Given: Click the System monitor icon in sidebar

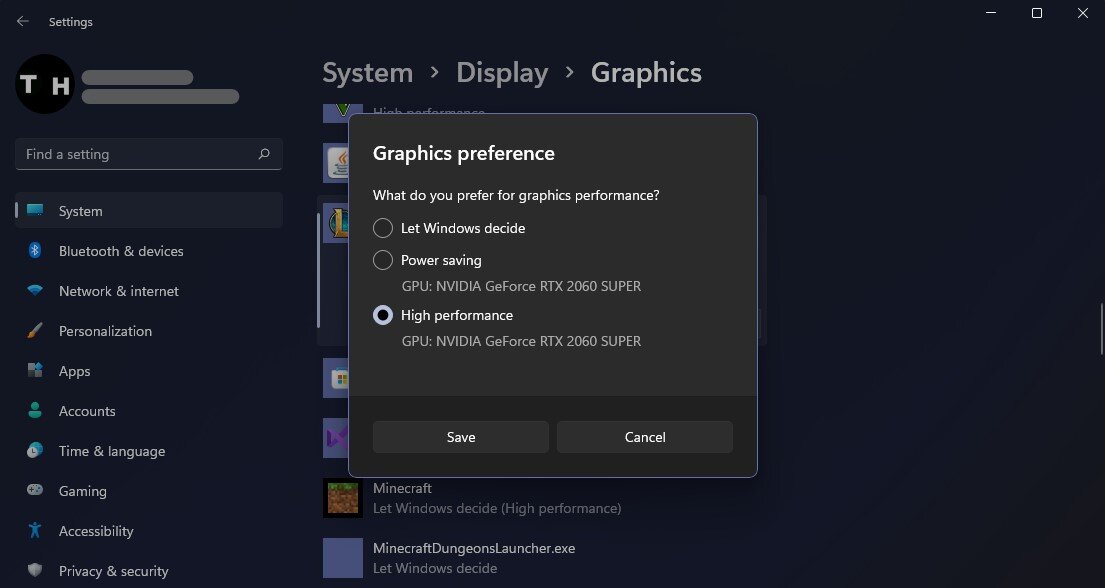Looking at the screenshot, I should pos(35,209).
